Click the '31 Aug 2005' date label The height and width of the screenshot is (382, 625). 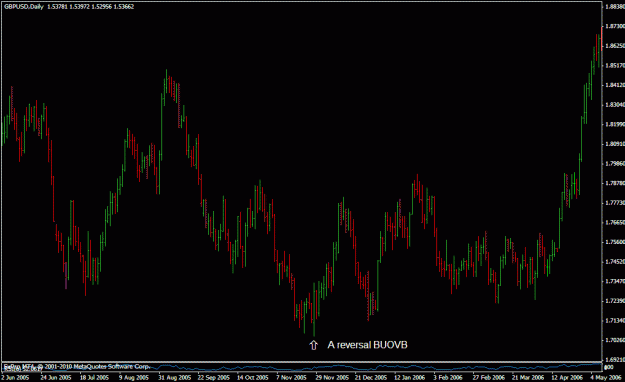click(x=174, y=377)
